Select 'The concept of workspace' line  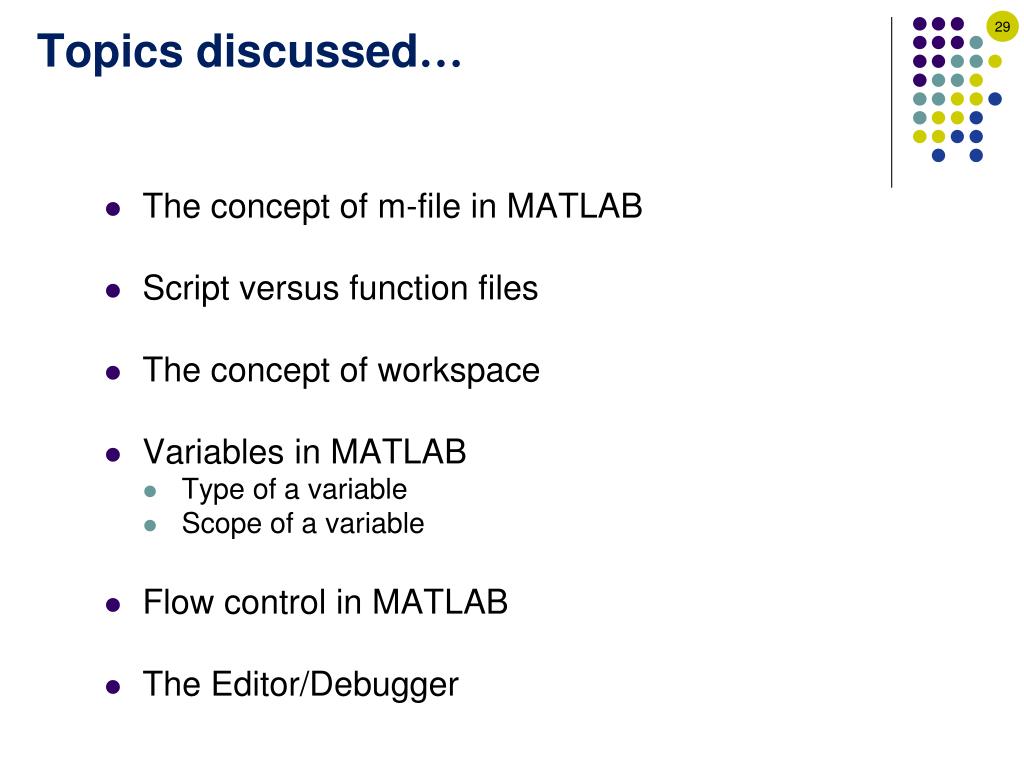coord(341,371)
